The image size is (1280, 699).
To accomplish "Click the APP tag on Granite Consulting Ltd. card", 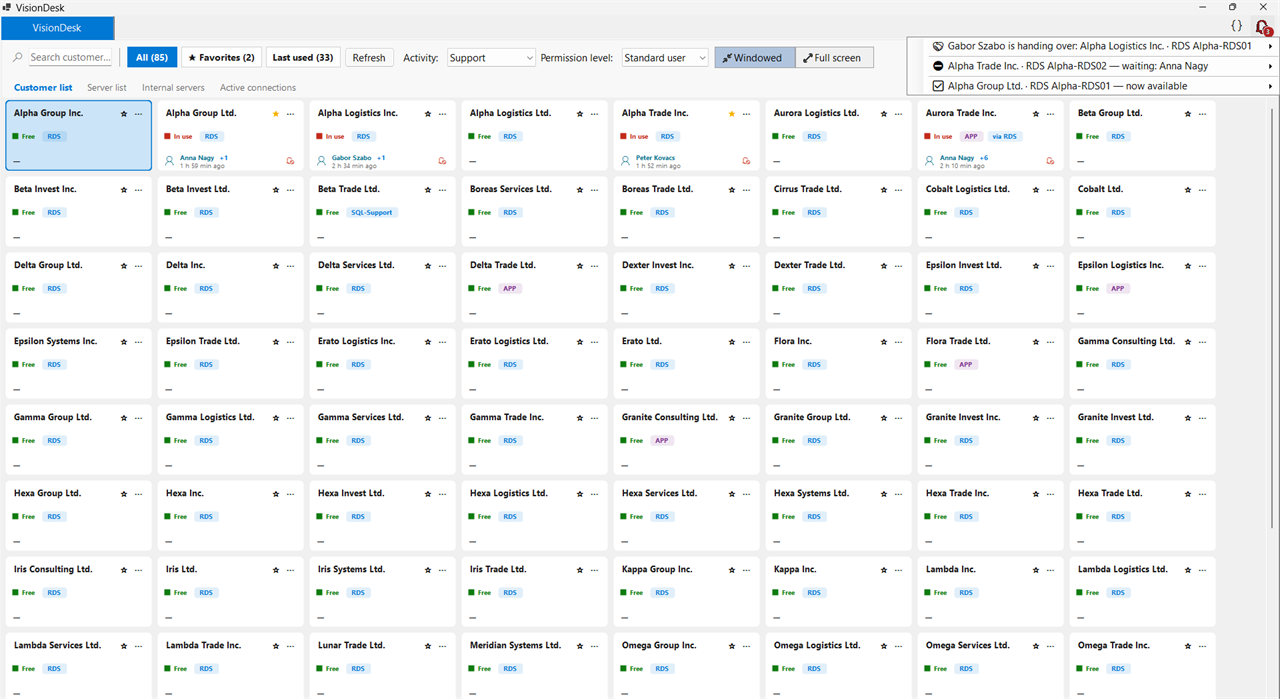I will pos(662,440).
